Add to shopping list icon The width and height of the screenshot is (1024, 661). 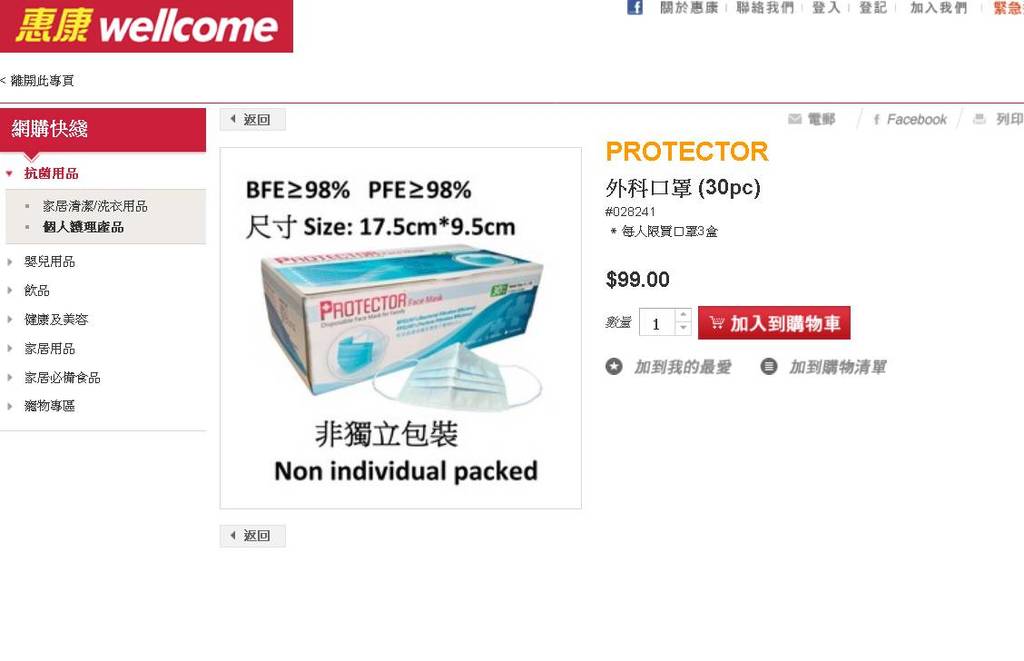point(769,366)
